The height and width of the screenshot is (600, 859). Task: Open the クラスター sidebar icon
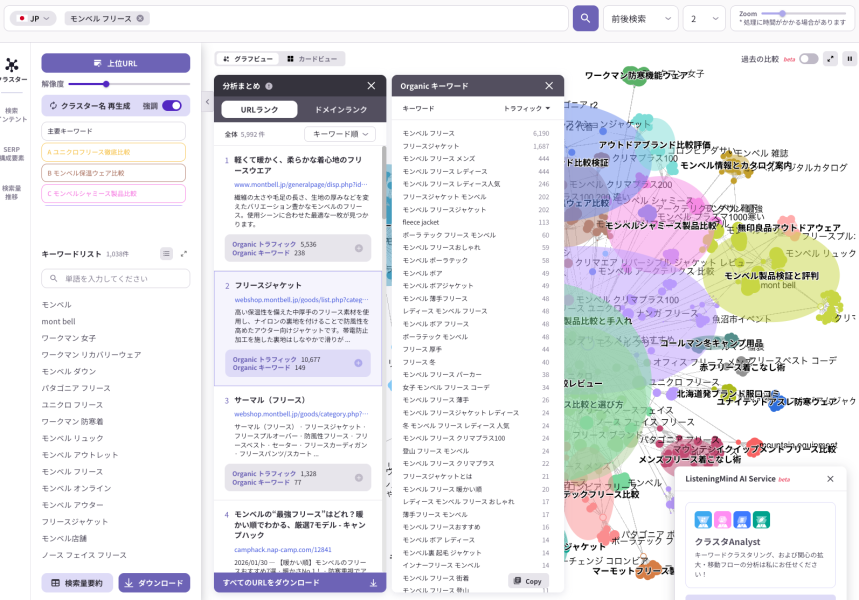coord(12,70)
